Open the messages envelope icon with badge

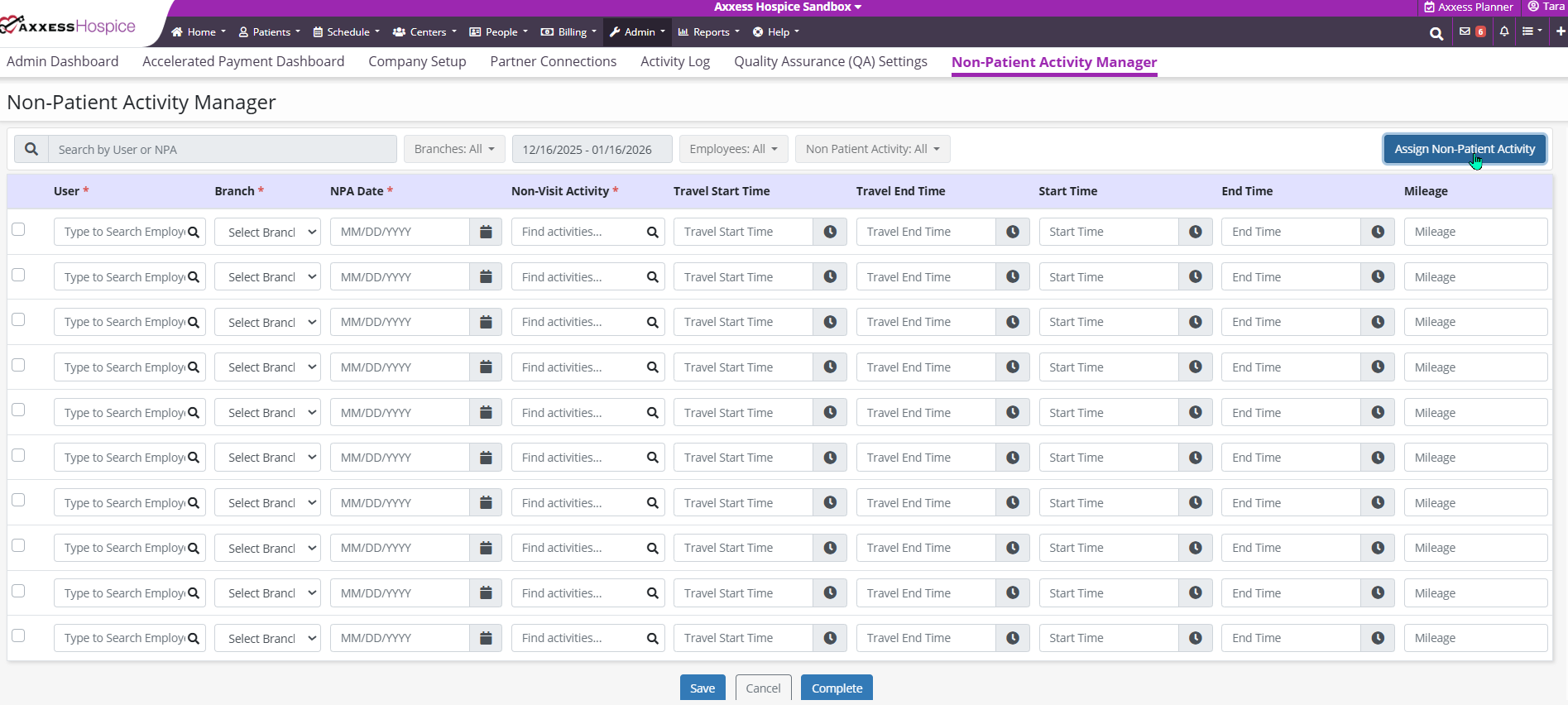(x=1465, y=31)
